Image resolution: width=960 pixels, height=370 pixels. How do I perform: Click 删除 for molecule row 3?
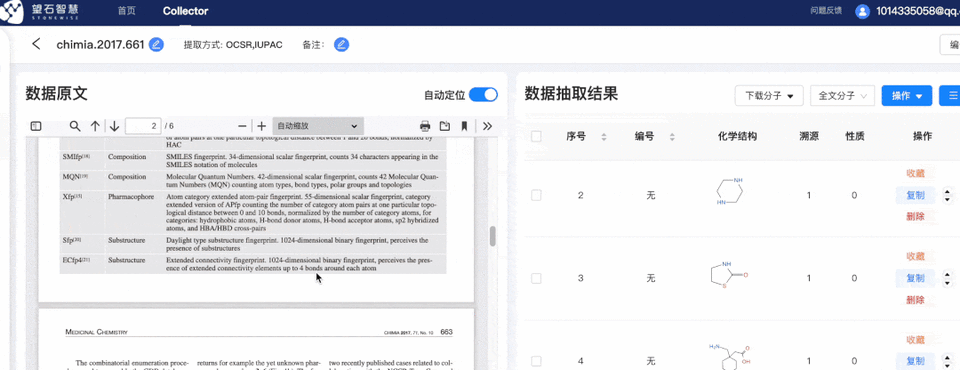[x=915, y=300]
